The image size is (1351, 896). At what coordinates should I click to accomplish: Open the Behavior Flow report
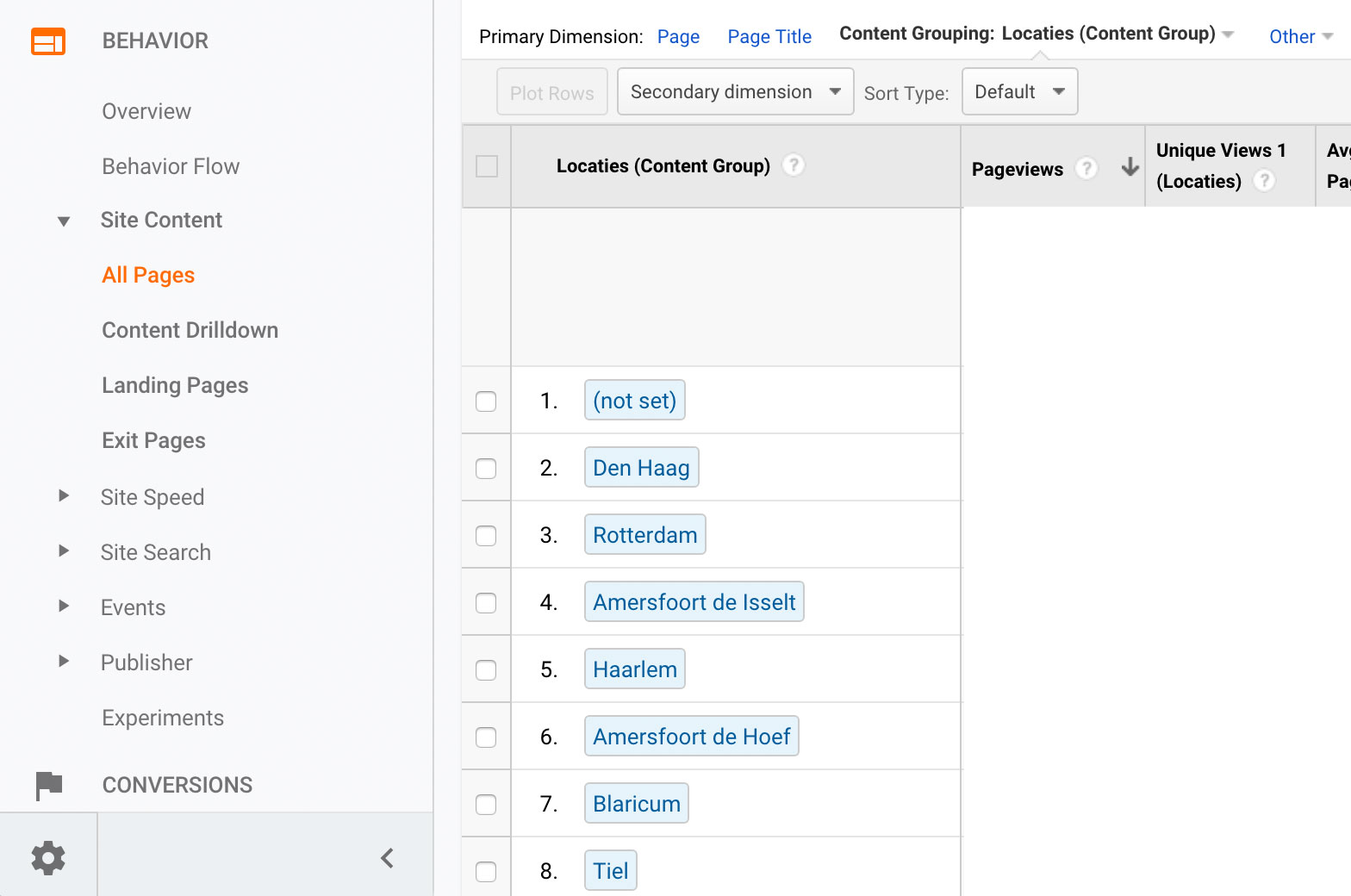tap(171, 166)
